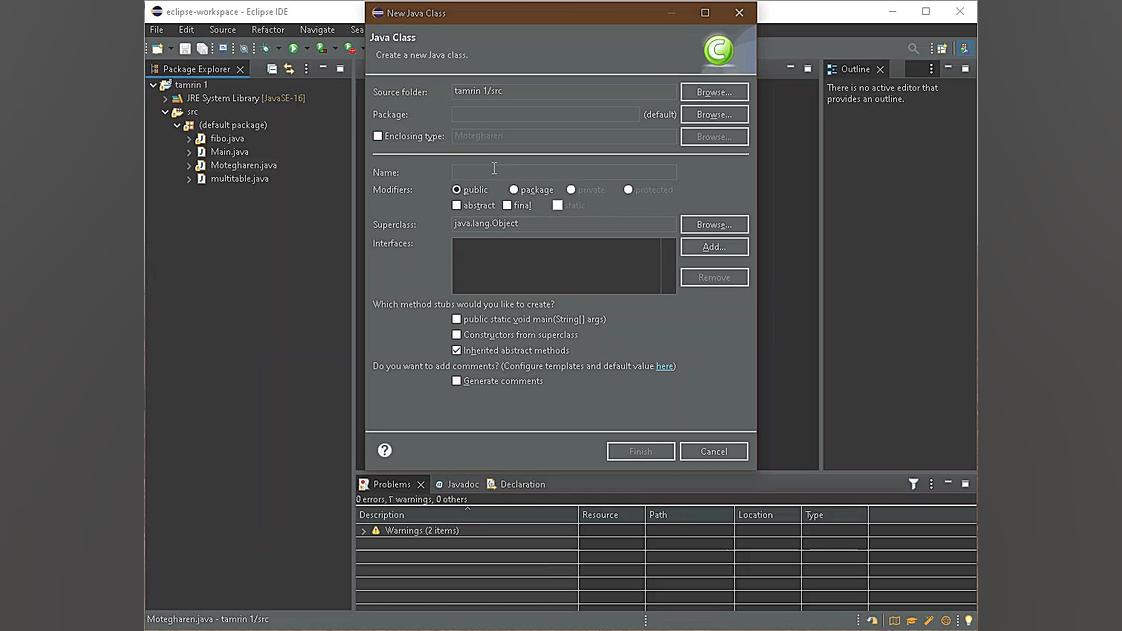Expand the fibo.java tree node
The image size is (1122, 631).
pyautogui.click(x=189, y=139)
